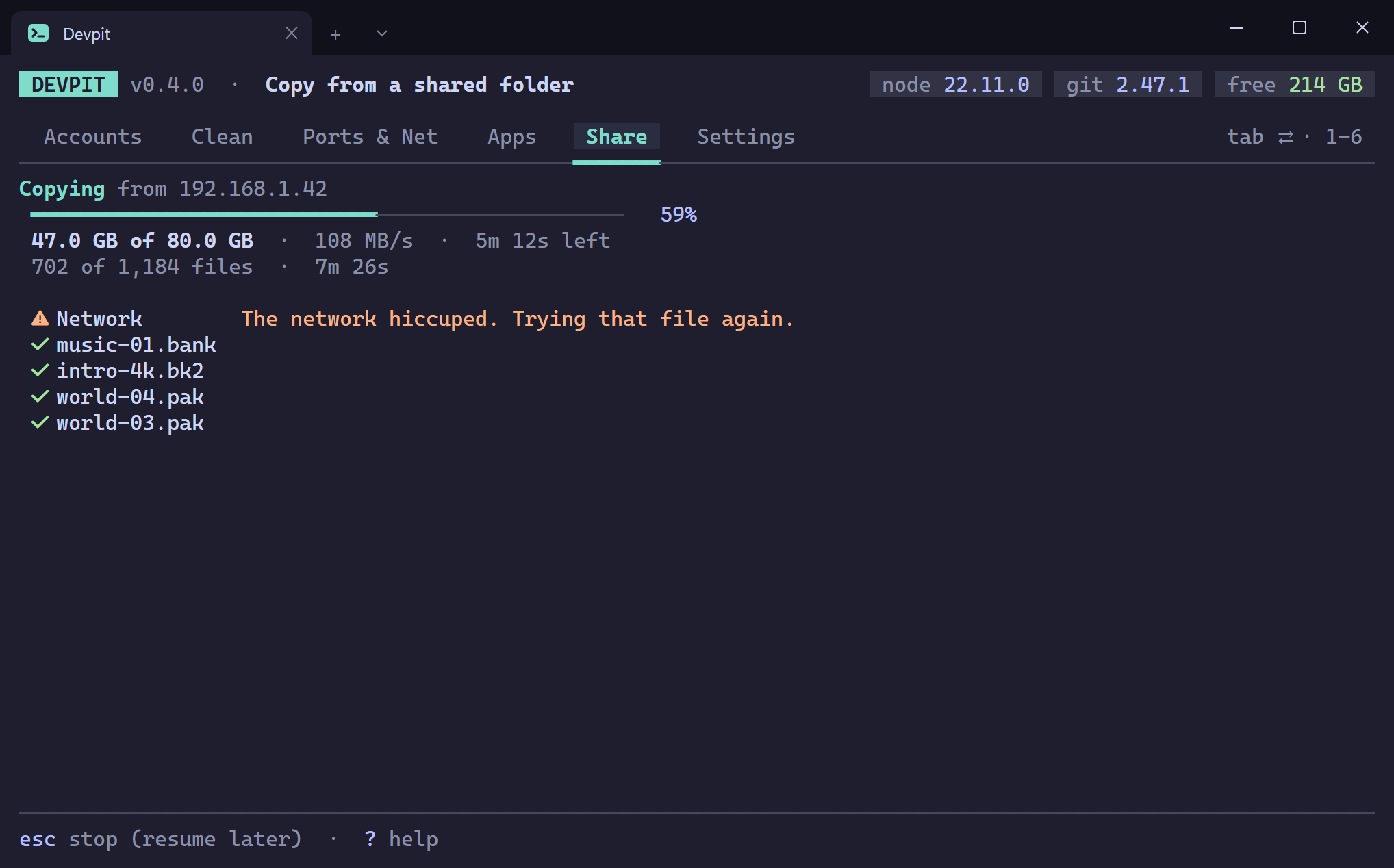This screenshot has height=868, width=1394.
Task: Select the music-01.bank file name
Action: click(x=136, y=344)
